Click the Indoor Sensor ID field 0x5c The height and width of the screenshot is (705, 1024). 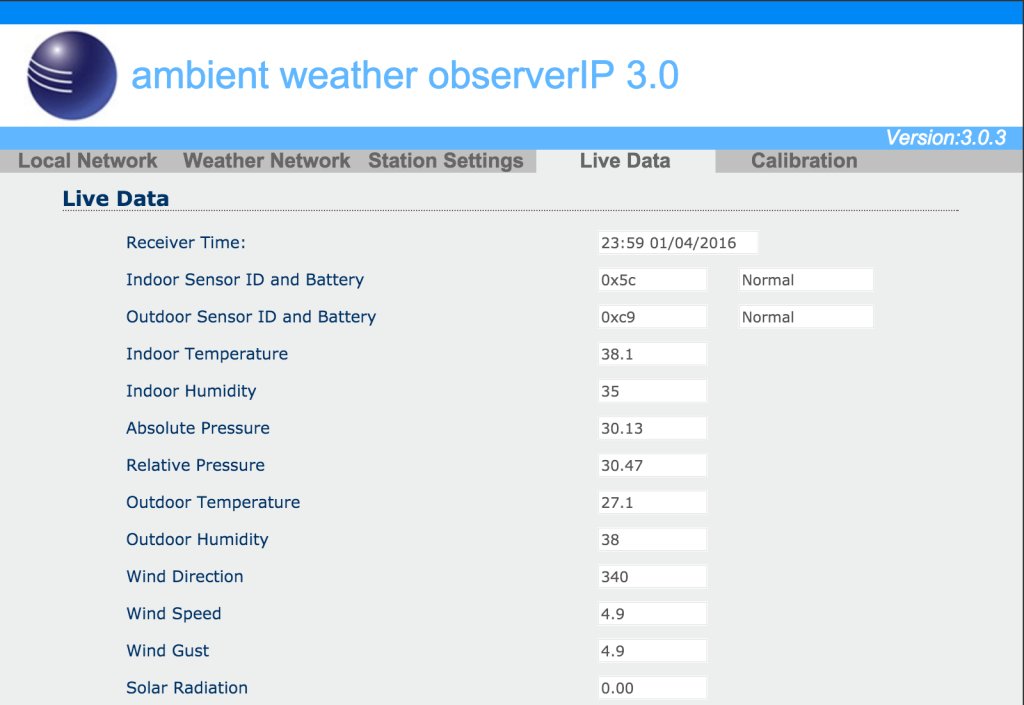coord(652,280)
